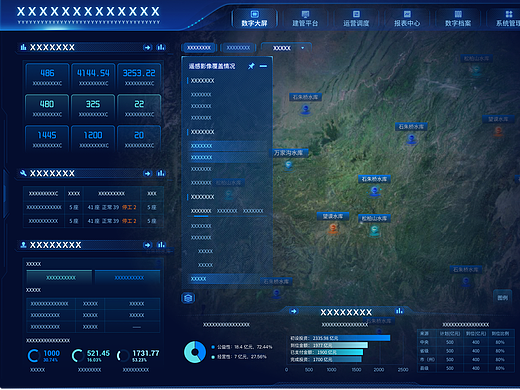Expand the XXXXX dropdown above the map
This screenshot has width=520, height=390.
click(x=287, y=48)
